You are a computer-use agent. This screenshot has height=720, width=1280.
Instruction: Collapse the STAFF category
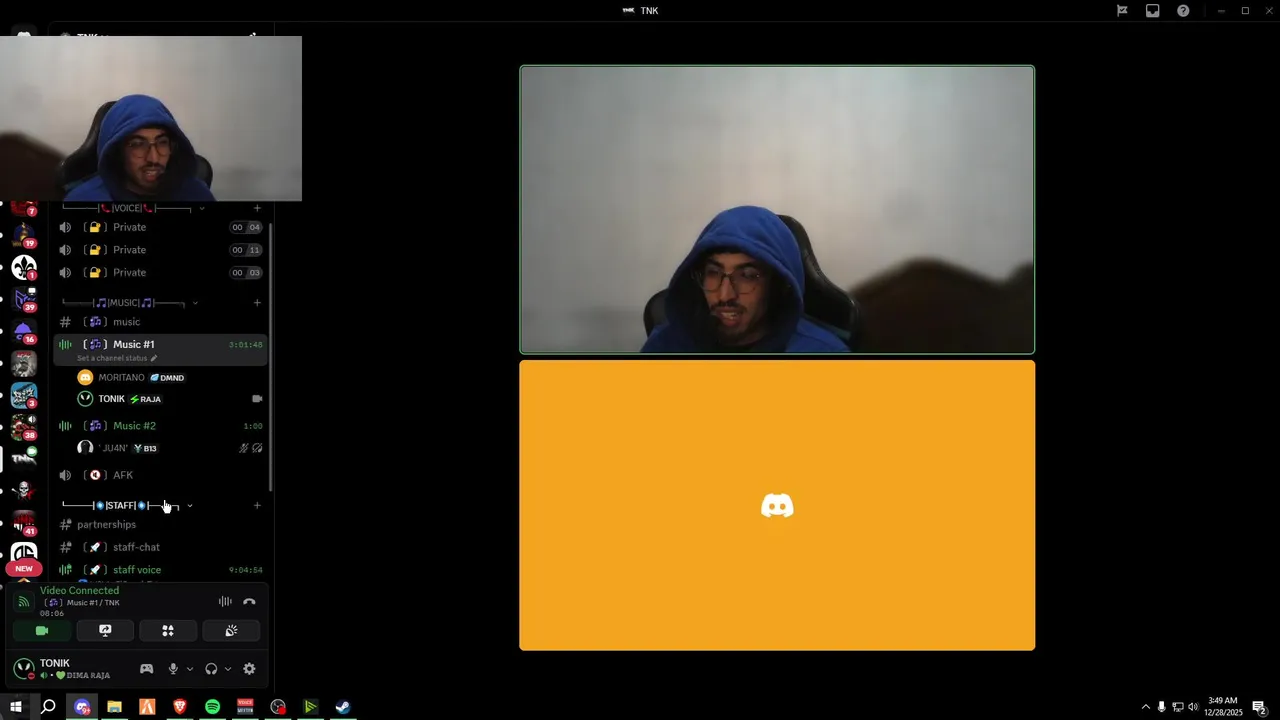click(x=127, y=506)
